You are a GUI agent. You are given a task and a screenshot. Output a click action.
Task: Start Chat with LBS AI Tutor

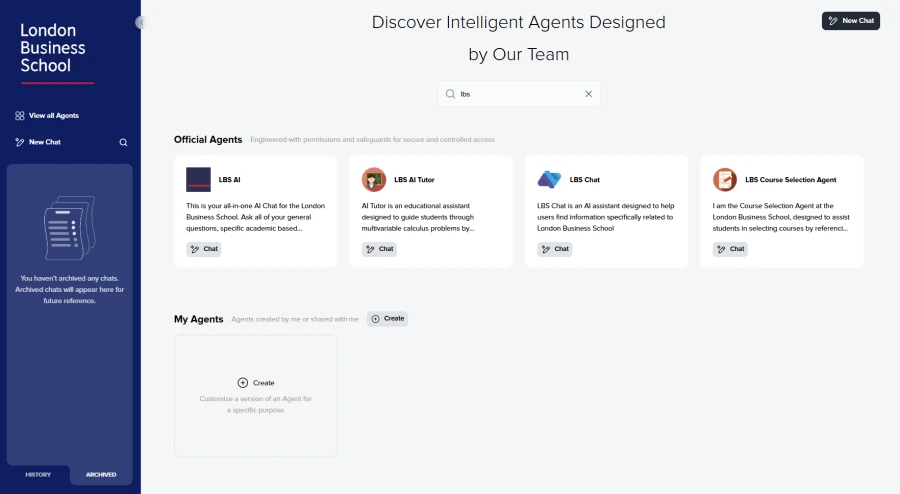(379, 249)
